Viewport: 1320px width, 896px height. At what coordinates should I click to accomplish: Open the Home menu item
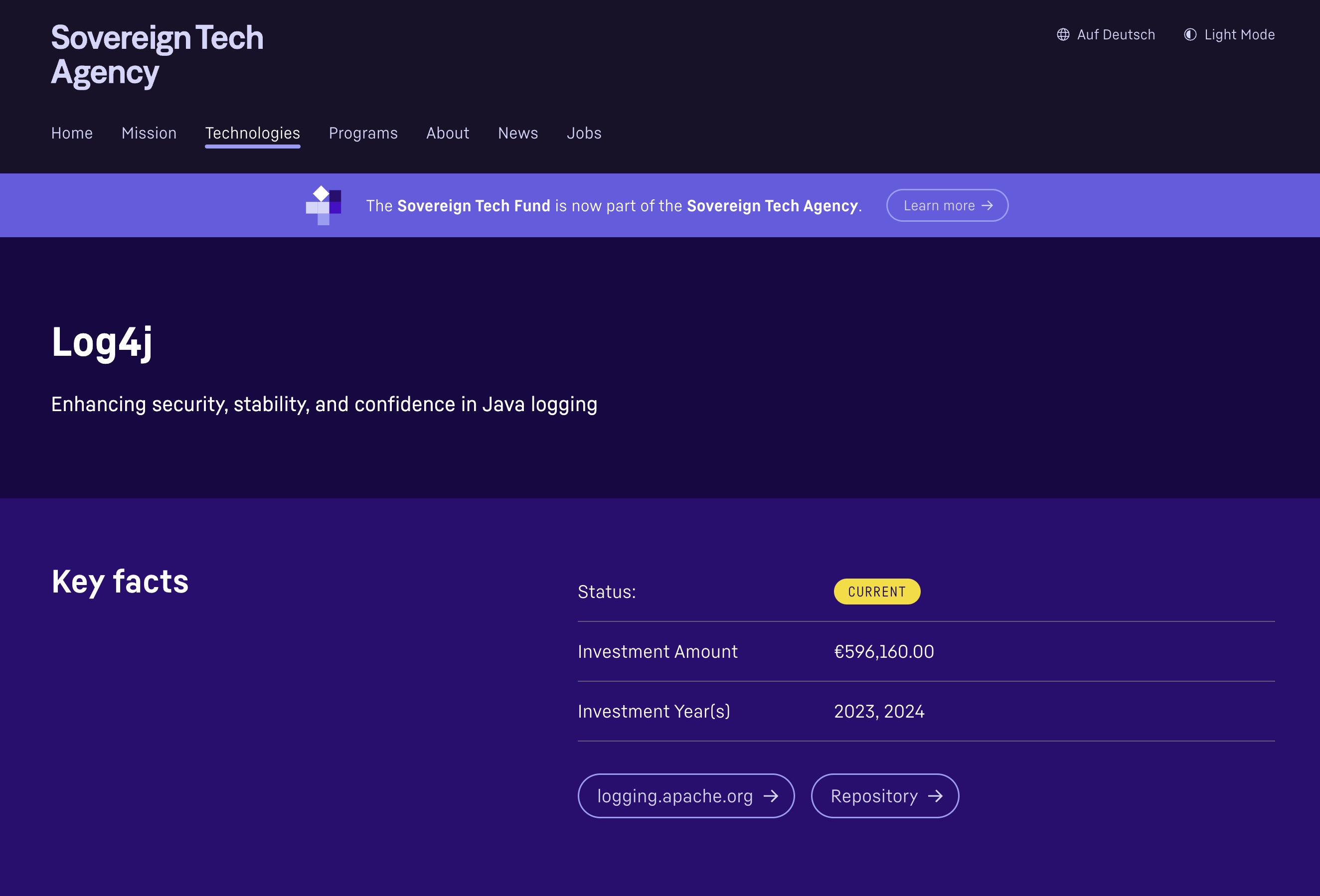click(x=72, y=133)
